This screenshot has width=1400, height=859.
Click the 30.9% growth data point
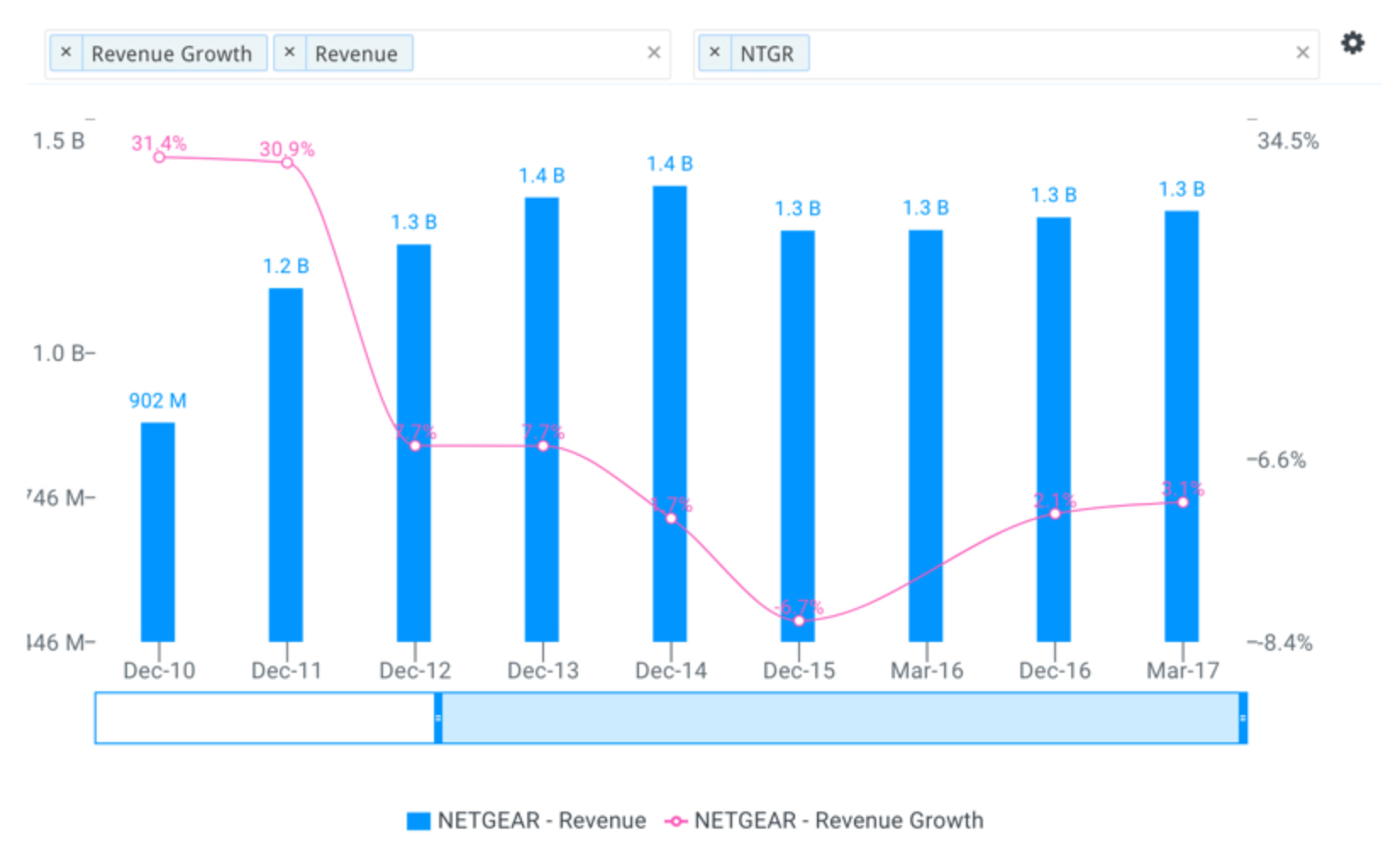pos(287,163)
